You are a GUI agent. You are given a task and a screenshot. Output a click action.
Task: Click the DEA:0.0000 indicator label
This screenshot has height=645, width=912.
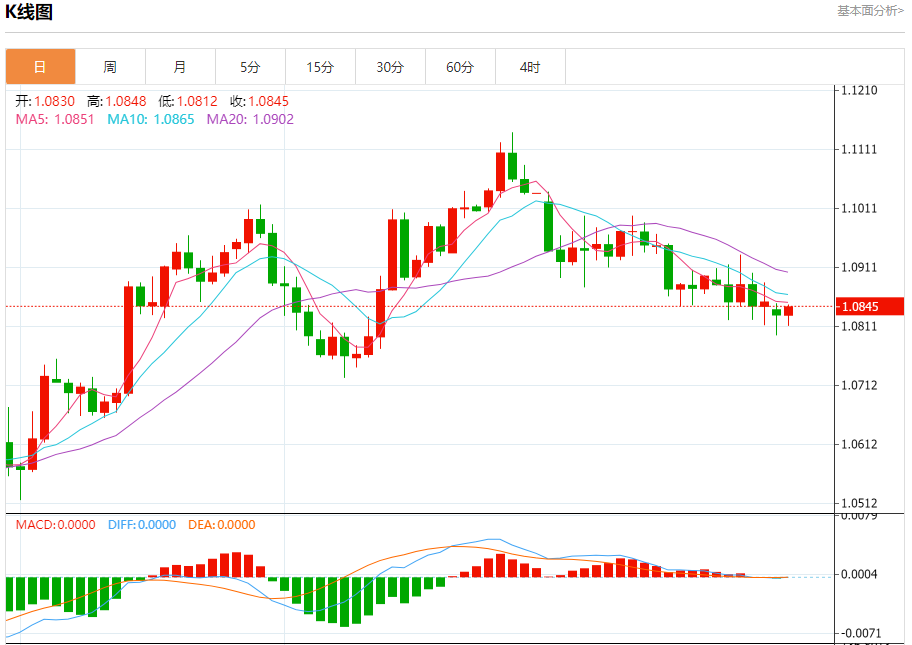tap(222, 525)
